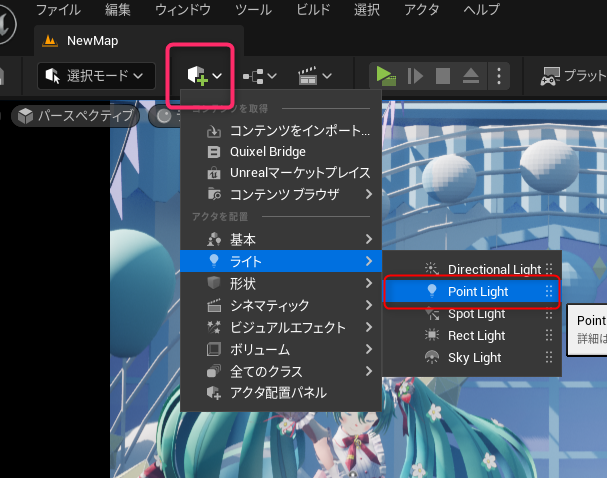Open the Blueprints toolbar dropdown

click(260, 75)
